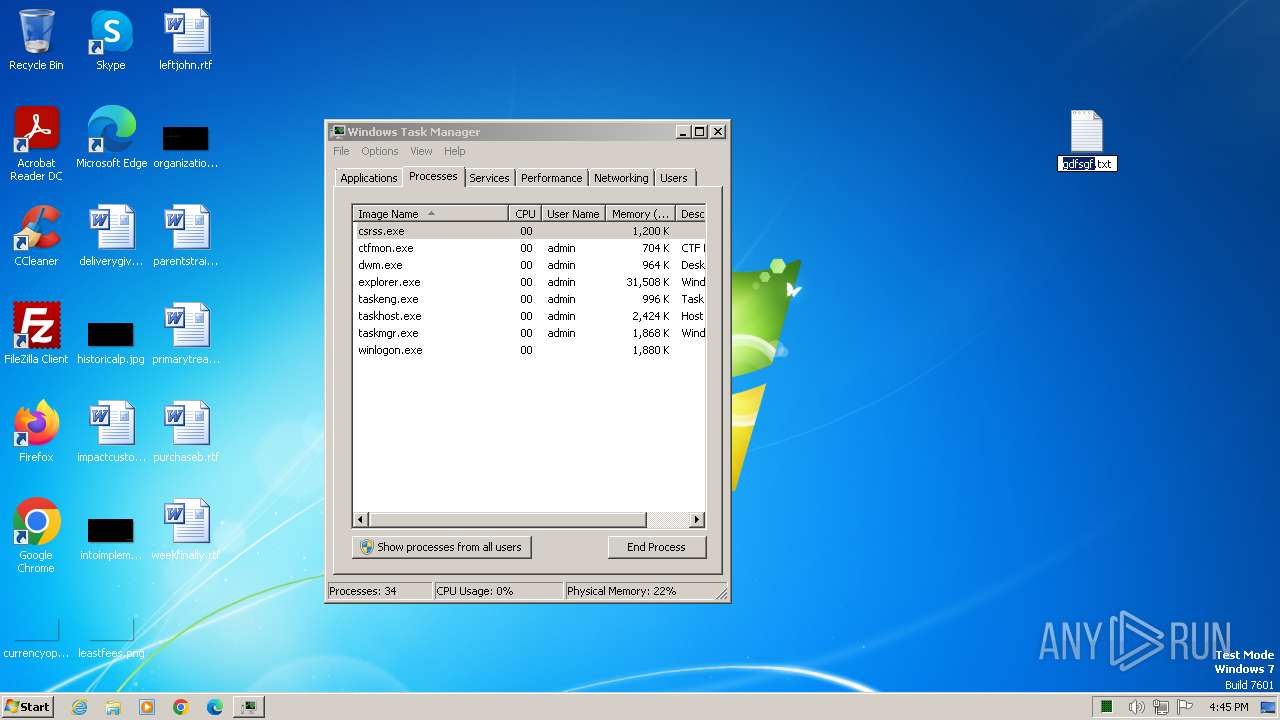This screenshot has width=1280, height=720.
Task: Open the Start menu
Action: coord(27,707)
